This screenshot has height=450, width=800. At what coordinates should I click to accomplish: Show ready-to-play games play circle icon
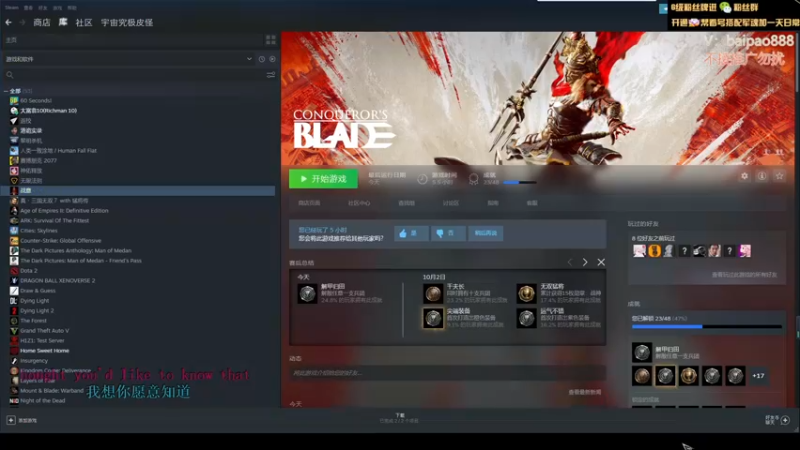[x=272, y=59]
